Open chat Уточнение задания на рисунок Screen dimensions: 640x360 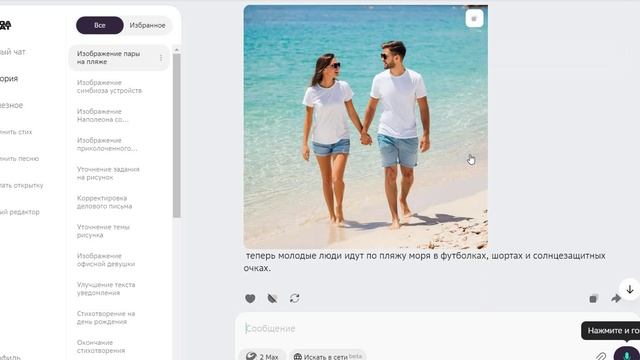point(108,173)
